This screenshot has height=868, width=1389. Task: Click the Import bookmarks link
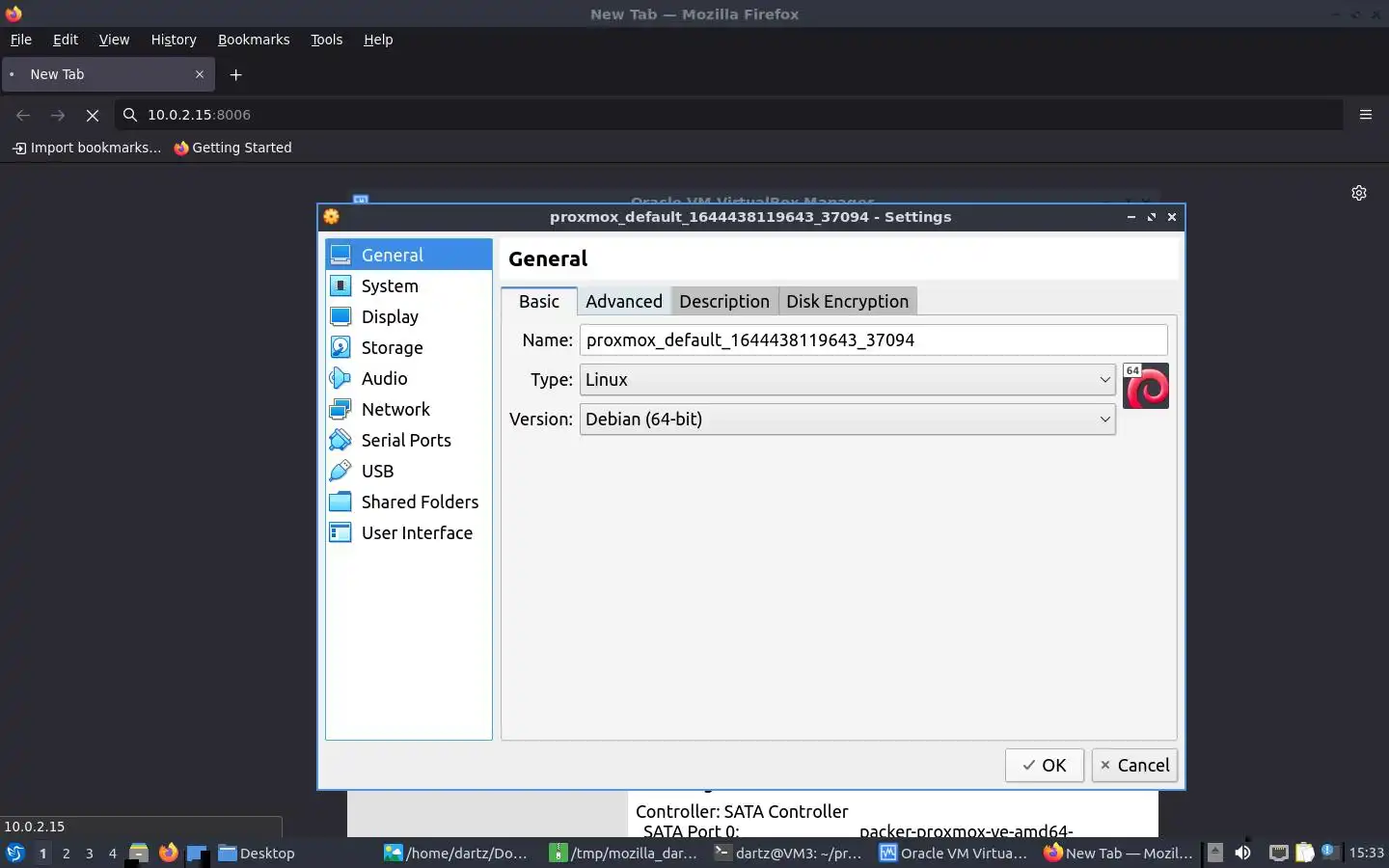tap(87, 148)
